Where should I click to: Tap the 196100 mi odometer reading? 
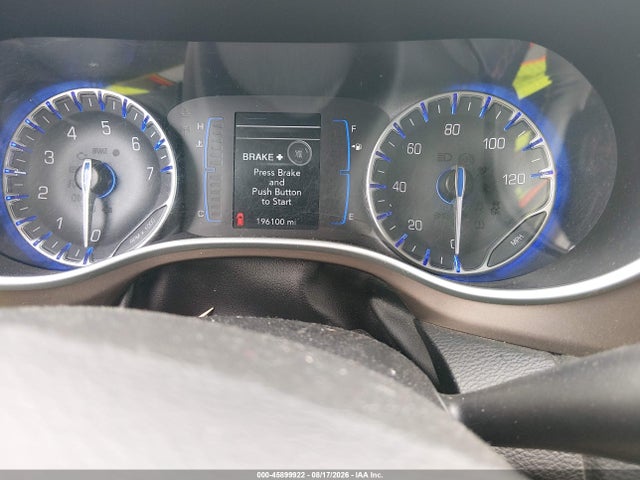click(276, 222)
